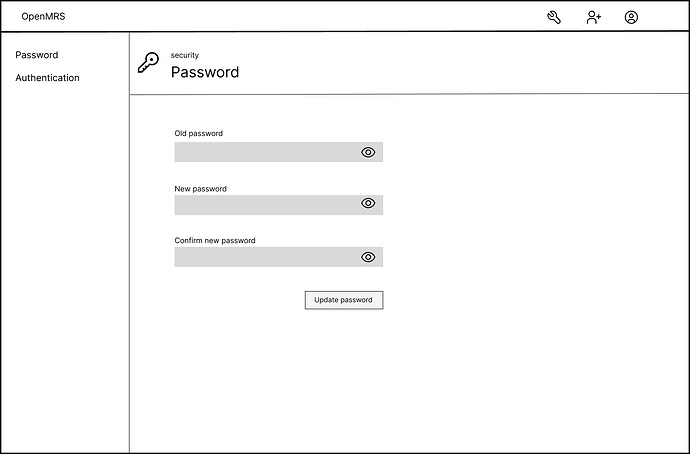Click the Update password button
690x454 pixels.
coord(344,300)
